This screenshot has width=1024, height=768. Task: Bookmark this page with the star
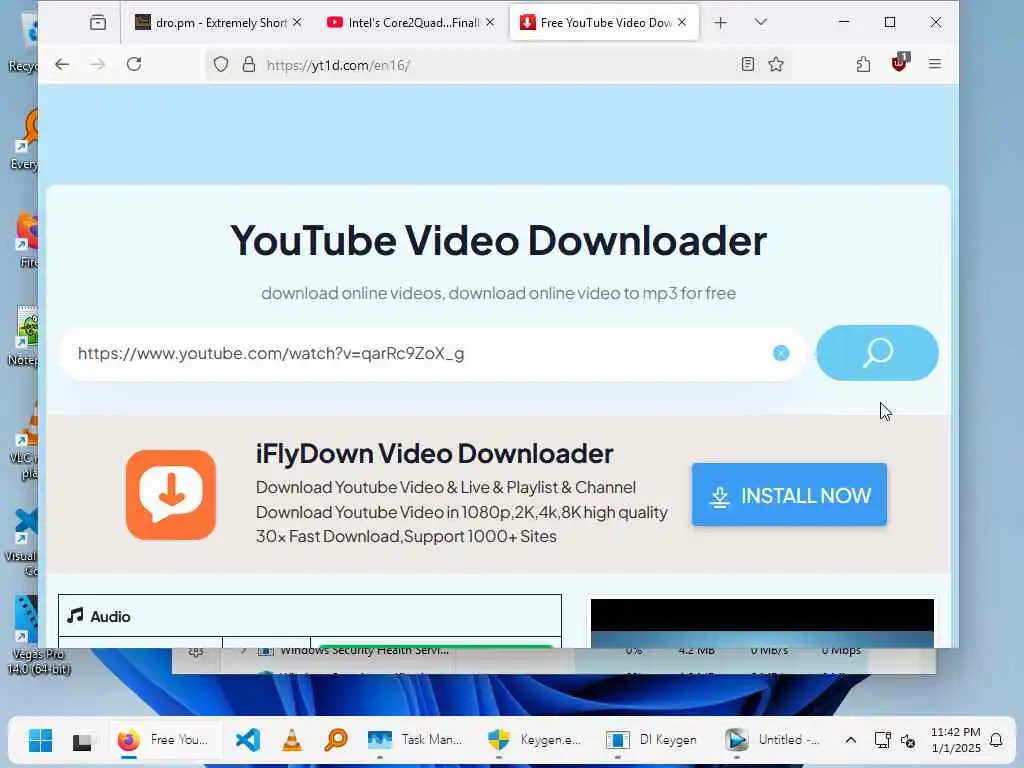pos(776,64)
